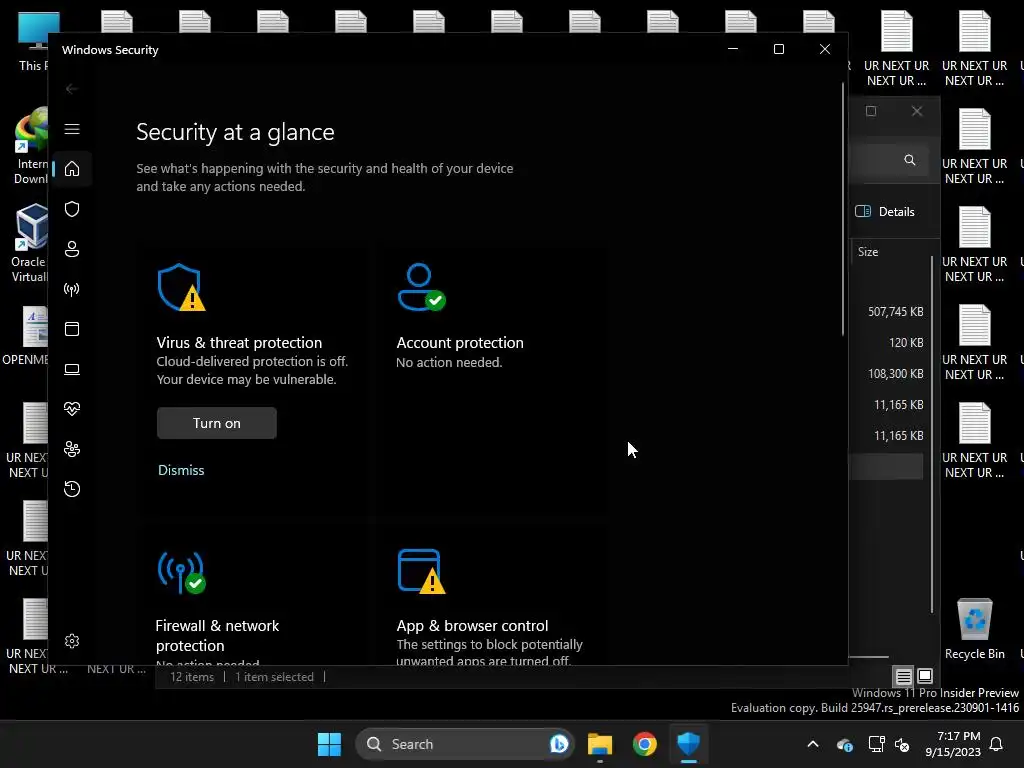The width and height of the screenshot is (1024, 768).
Task: Open the clock showing 7:17 PM
Action: pyautogui.click(x=953, y=744)
